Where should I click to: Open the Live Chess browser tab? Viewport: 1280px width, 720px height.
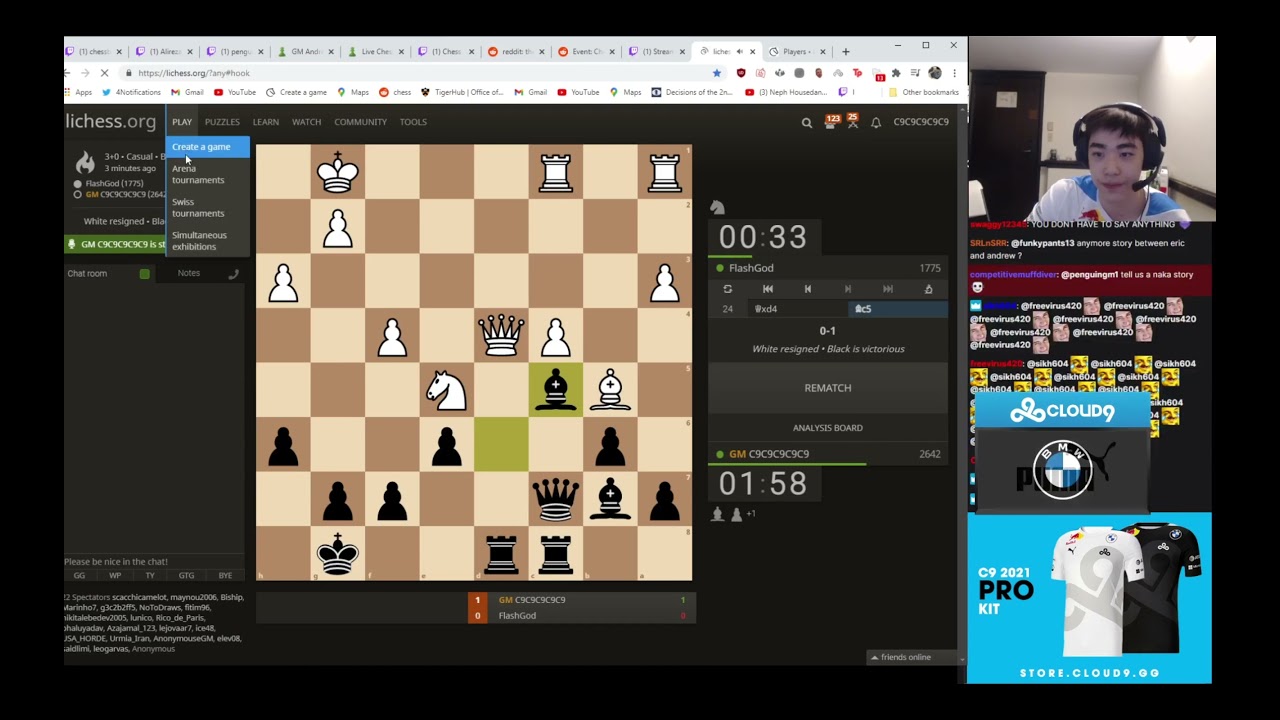[376, 52]
